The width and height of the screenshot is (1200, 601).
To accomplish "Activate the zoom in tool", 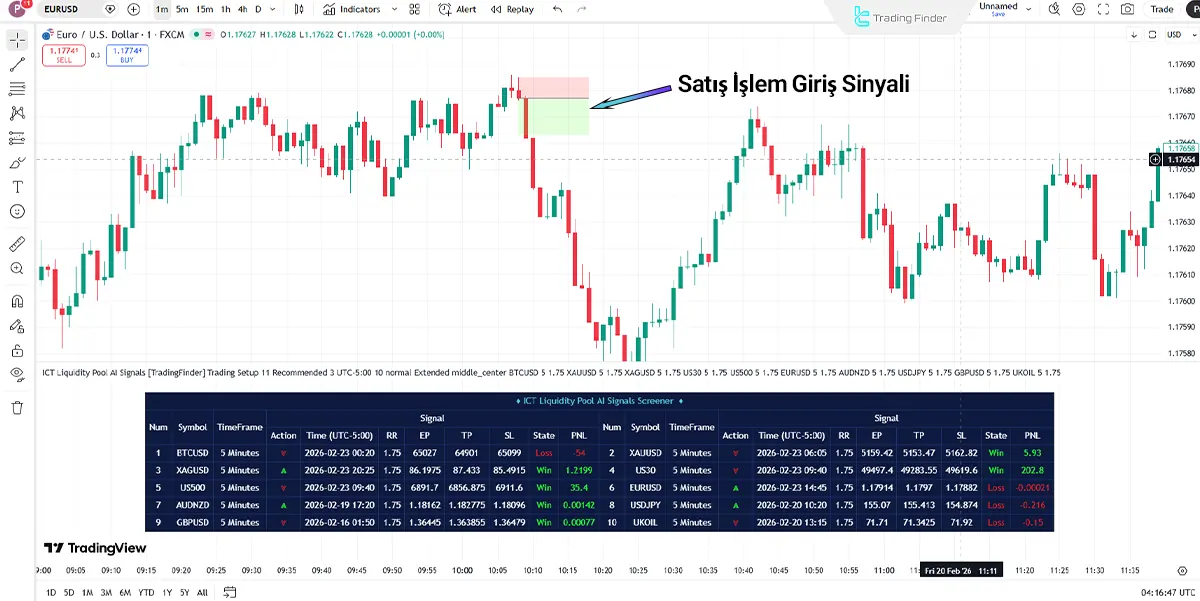I will [17, 268].
